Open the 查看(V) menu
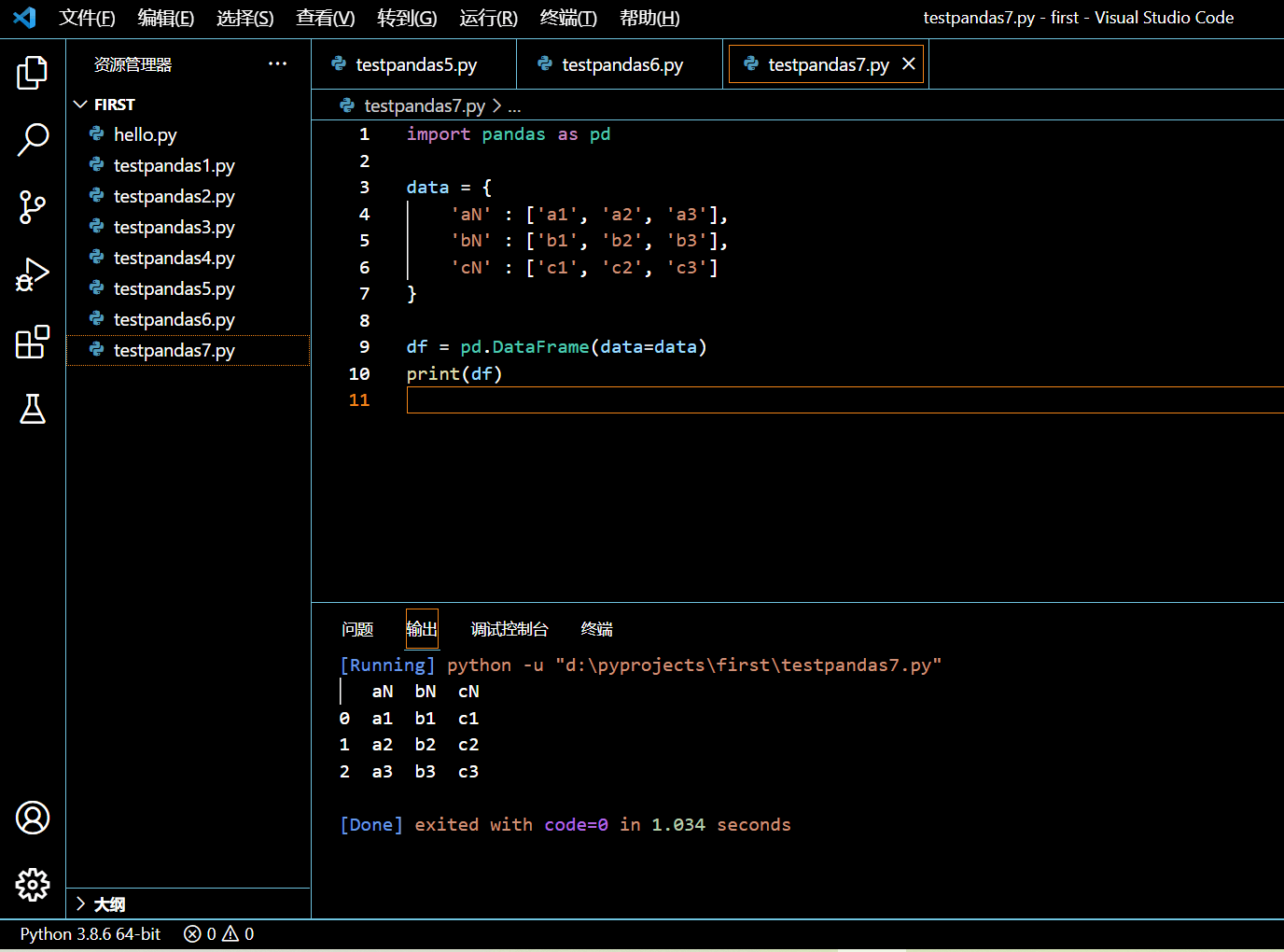 326,18
